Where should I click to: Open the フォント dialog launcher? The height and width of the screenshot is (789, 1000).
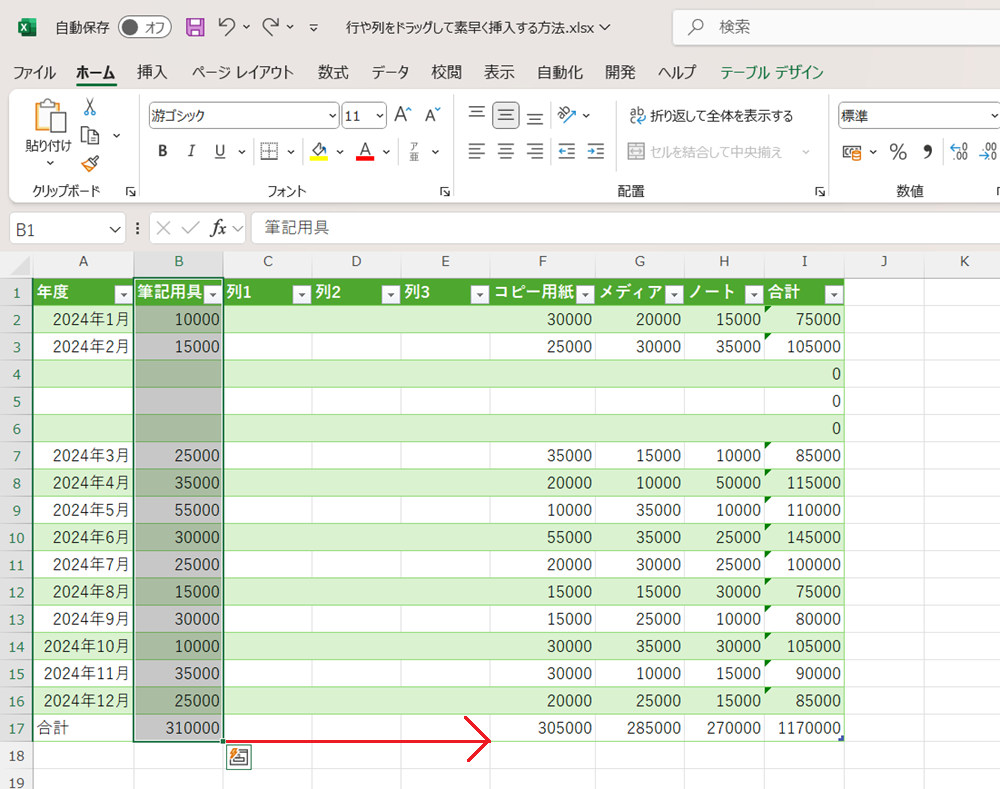pyautogui.click(x=445, y=191)
